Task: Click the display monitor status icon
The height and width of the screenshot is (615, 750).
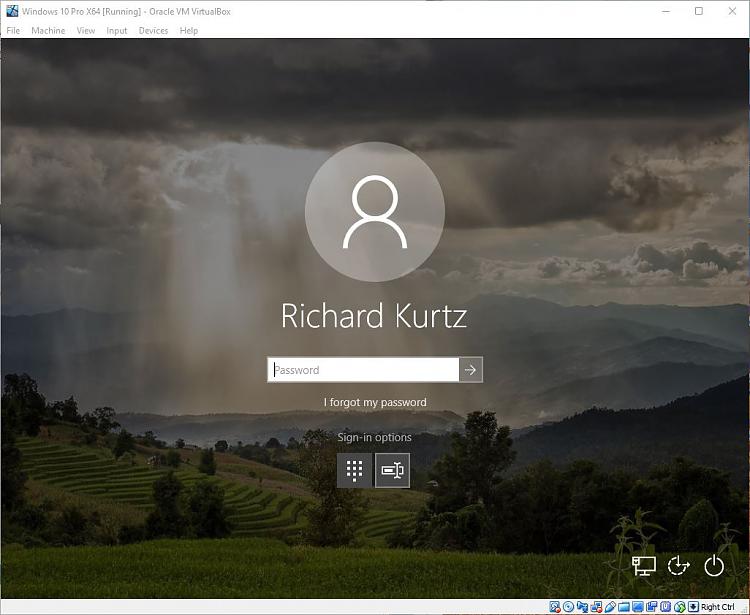Action: [638, 607]
